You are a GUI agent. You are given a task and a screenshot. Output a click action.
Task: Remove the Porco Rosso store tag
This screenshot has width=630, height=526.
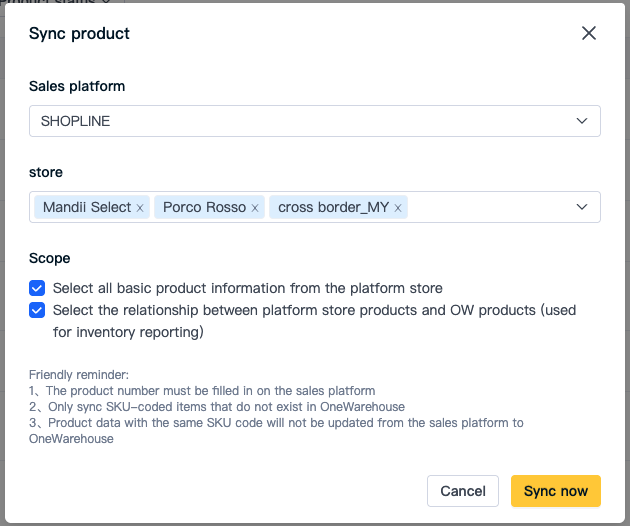point(255,208)
